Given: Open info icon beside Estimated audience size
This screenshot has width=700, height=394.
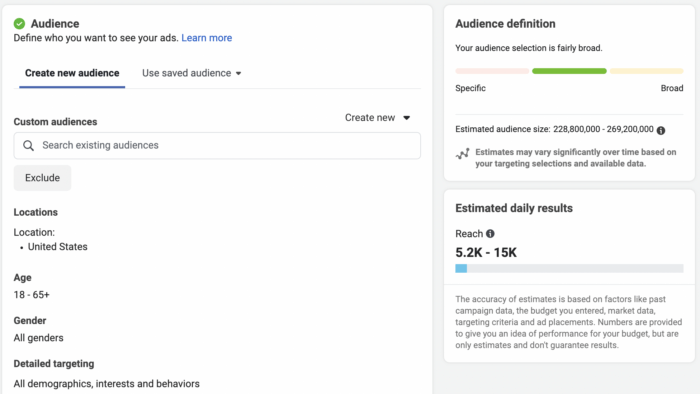Looking at the screenshot, I should 661,130.
